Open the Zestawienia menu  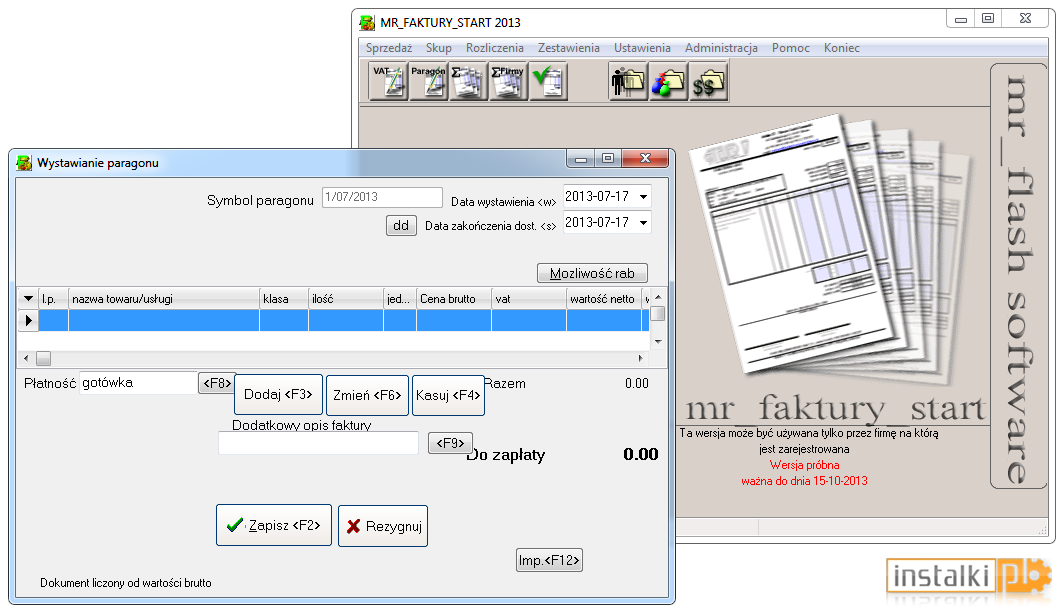(569, 48)
